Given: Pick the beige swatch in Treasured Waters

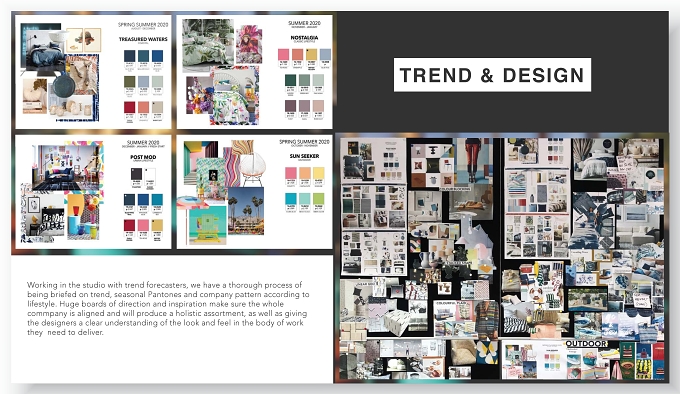Looking at the screenshot, I should coord(157,107).
